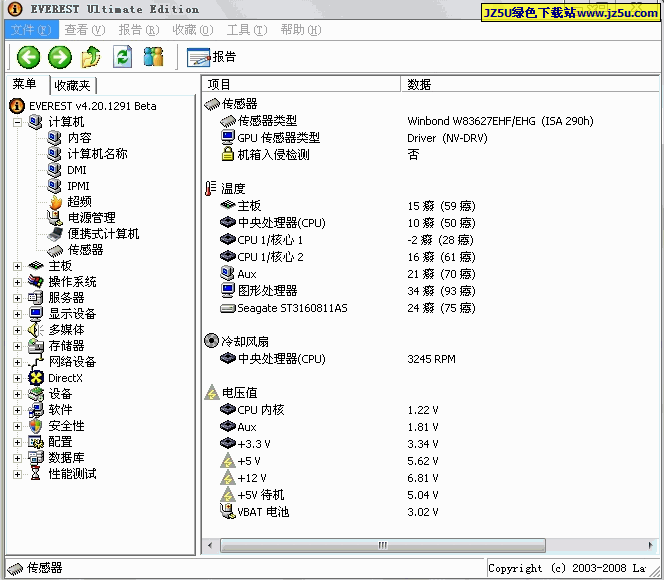Click the horizontal scrollbar thumb
Screen dimensions: 664x580
382,545
